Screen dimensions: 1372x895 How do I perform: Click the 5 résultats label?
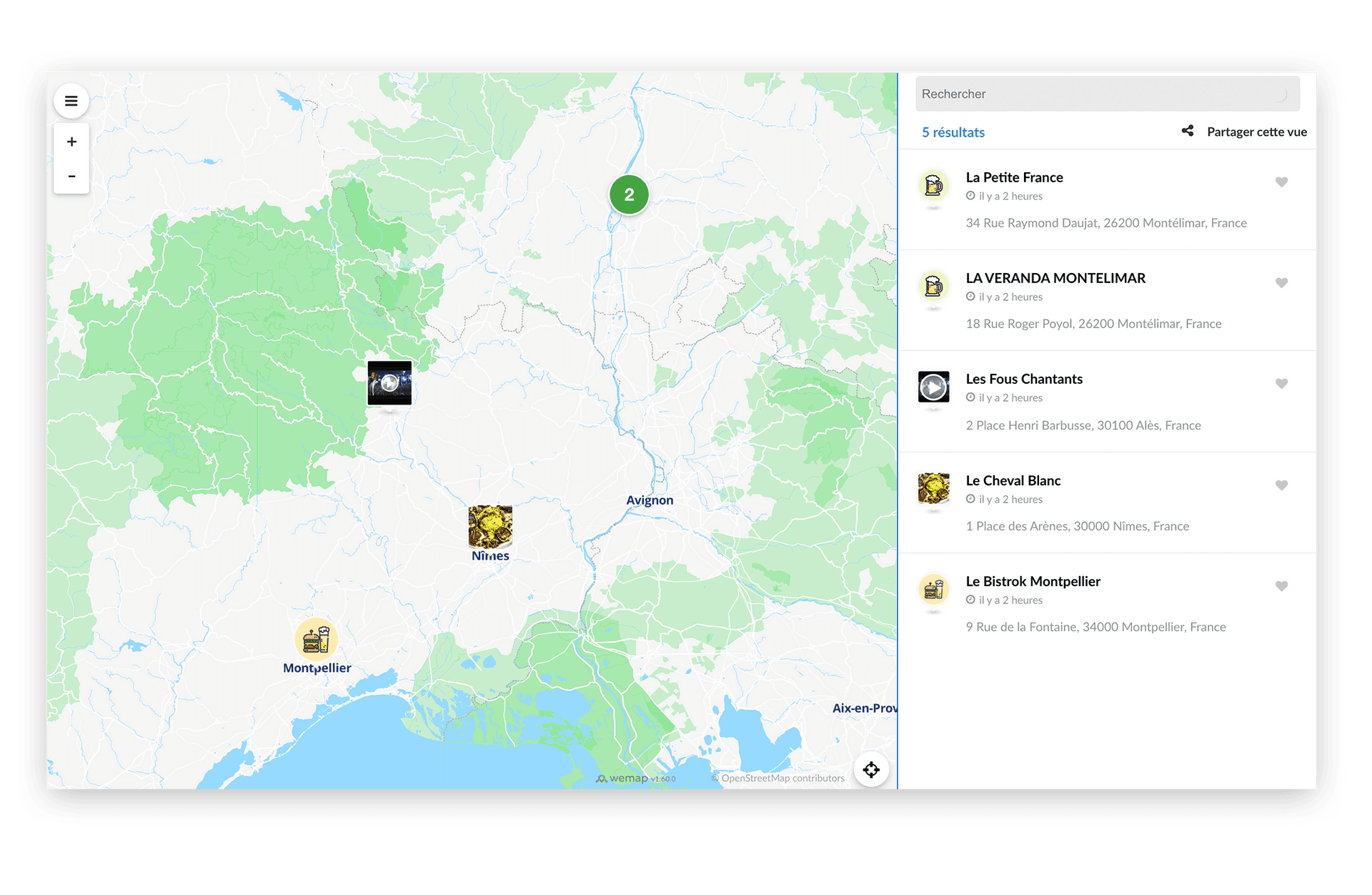[953, 132]
